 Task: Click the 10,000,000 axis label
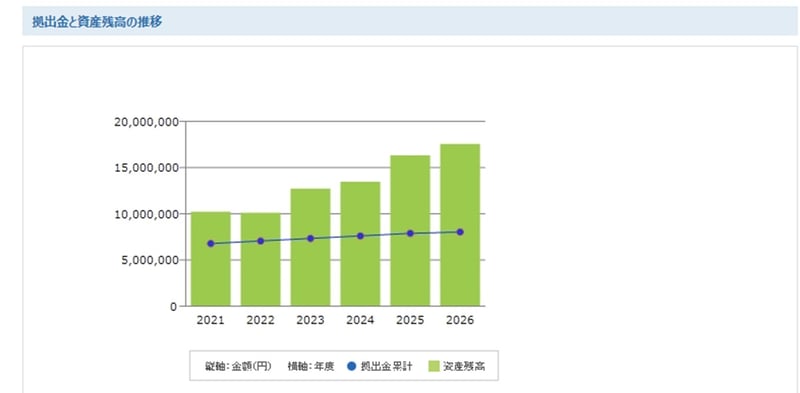pos(146,214)
